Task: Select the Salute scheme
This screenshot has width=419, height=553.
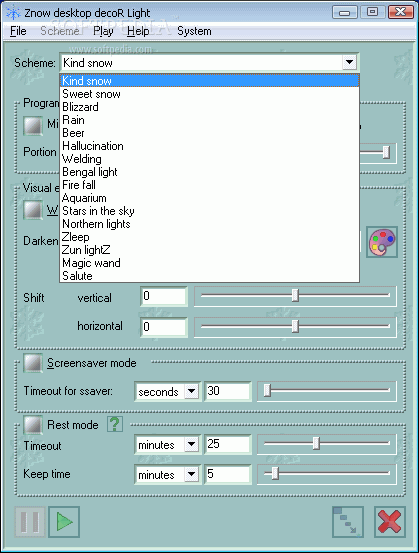Action: coord(210,276)
